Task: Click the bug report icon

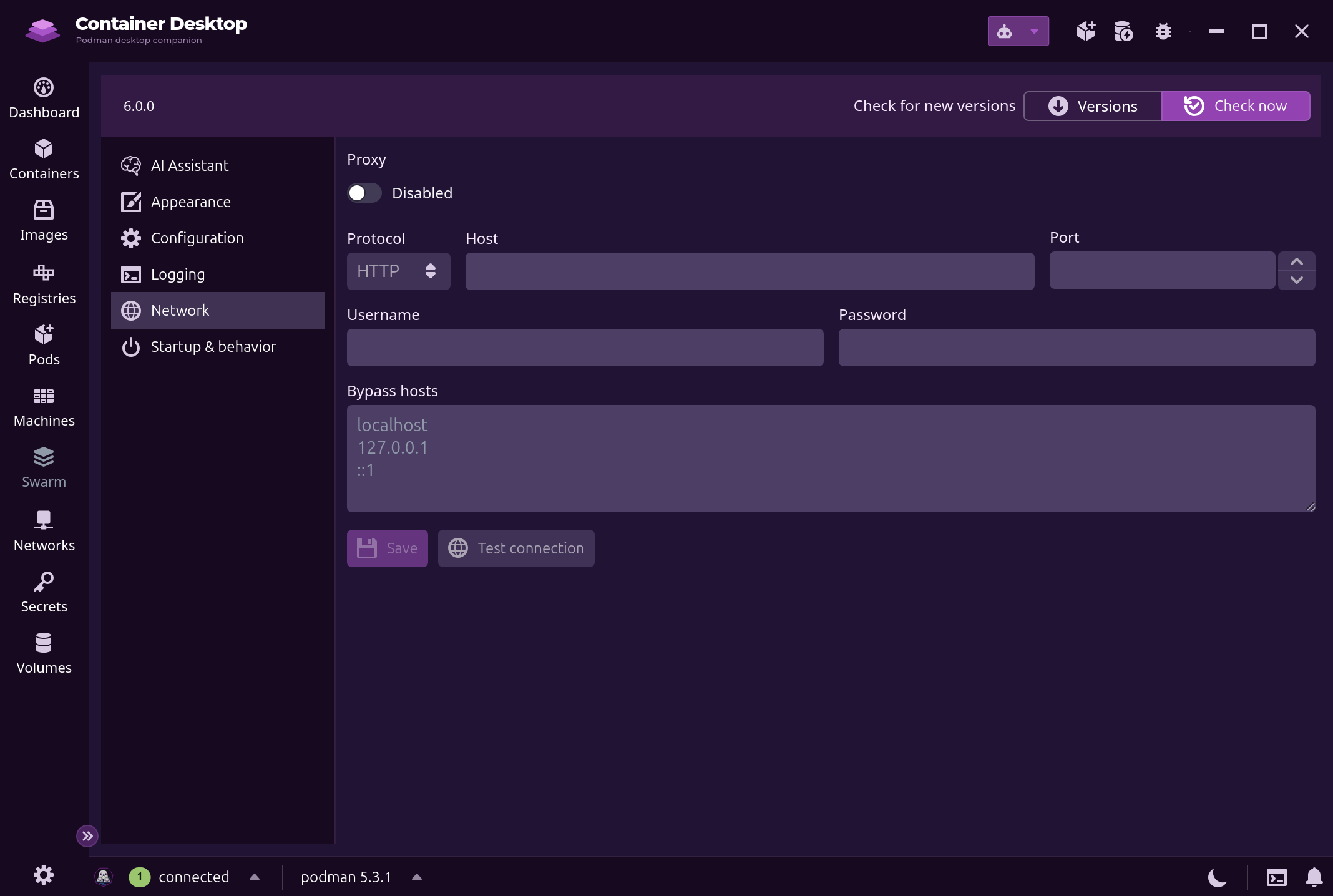Action: (1163, 31)
